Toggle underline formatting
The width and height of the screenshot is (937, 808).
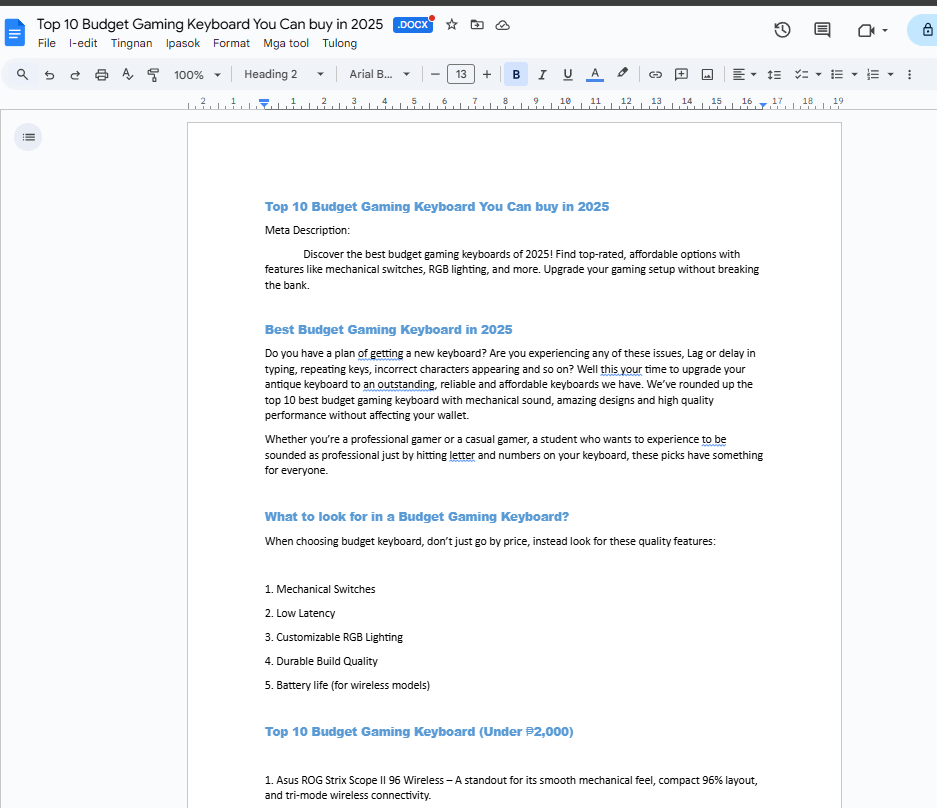[x=568, y=74]
